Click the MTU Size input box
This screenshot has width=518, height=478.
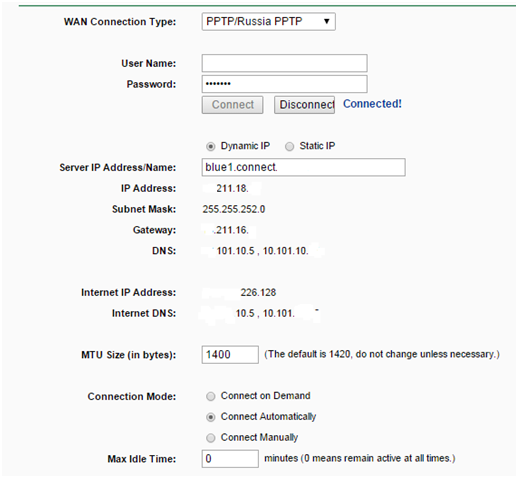coord(230,354)
